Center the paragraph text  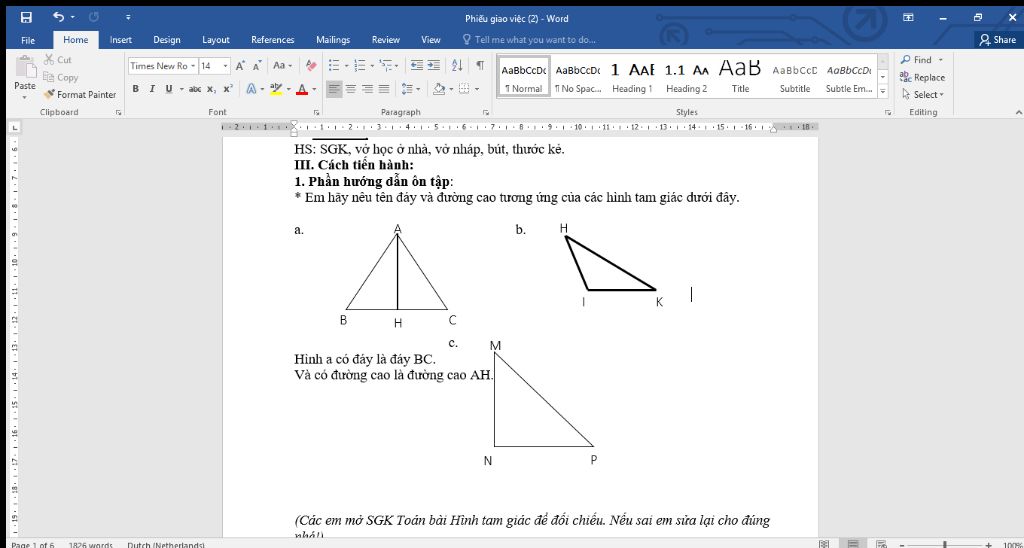[351, 89]
